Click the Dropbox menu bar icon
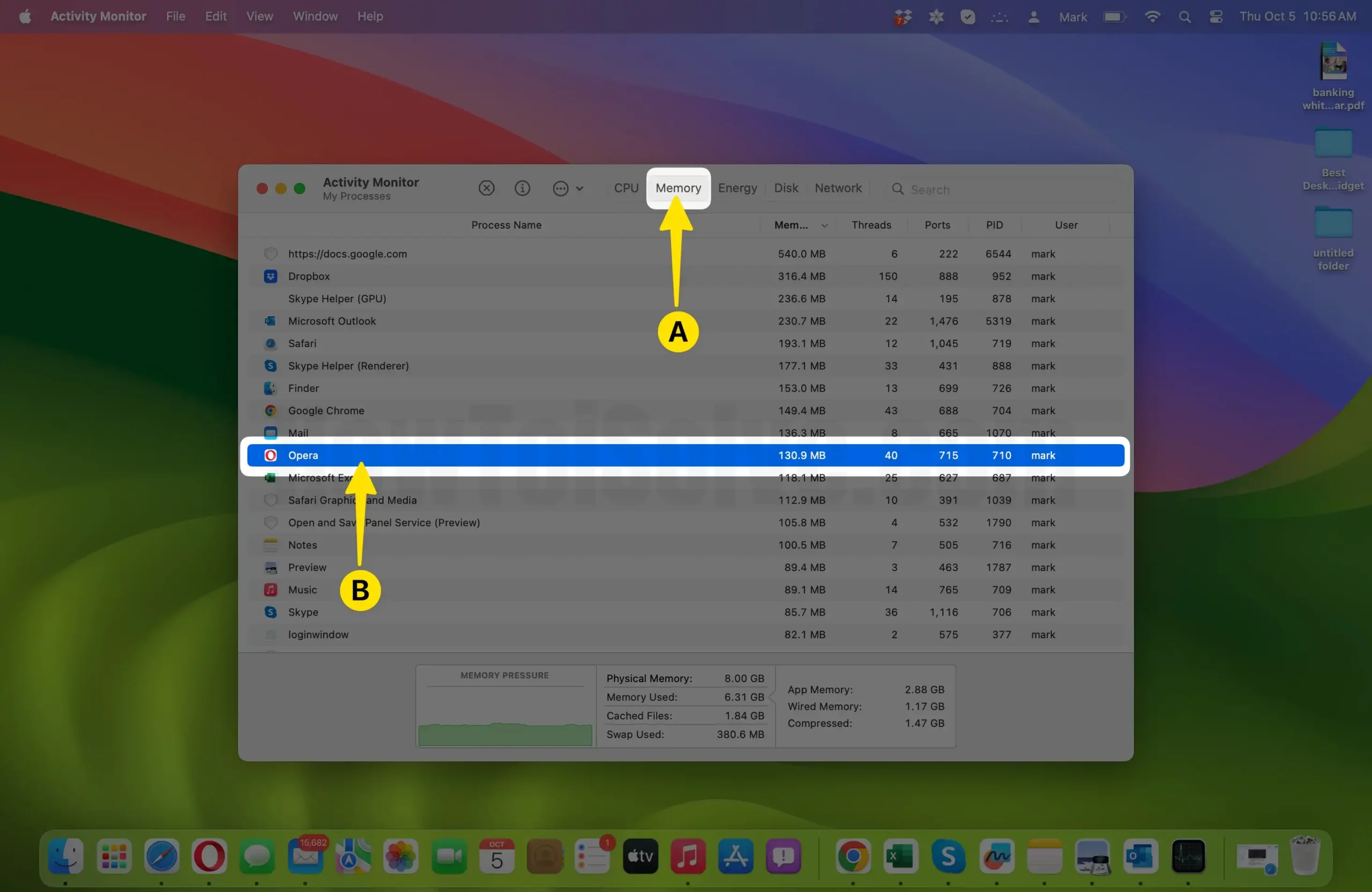Image resolution: width=1372 pixels, height=892 pixels. click(903, 17)
